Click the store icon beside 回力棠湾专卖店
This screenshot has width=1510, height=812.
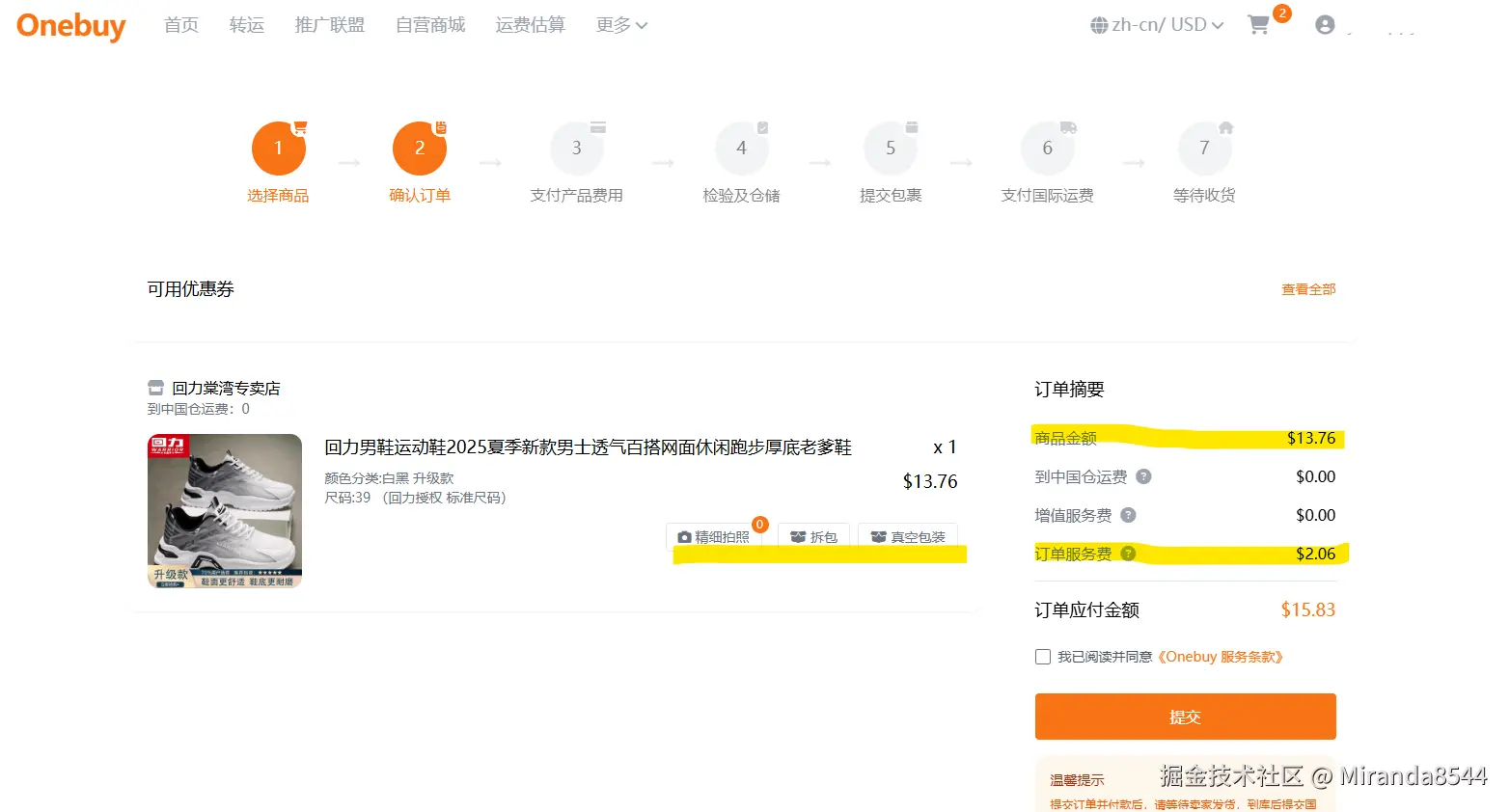[x=155, y=388]
